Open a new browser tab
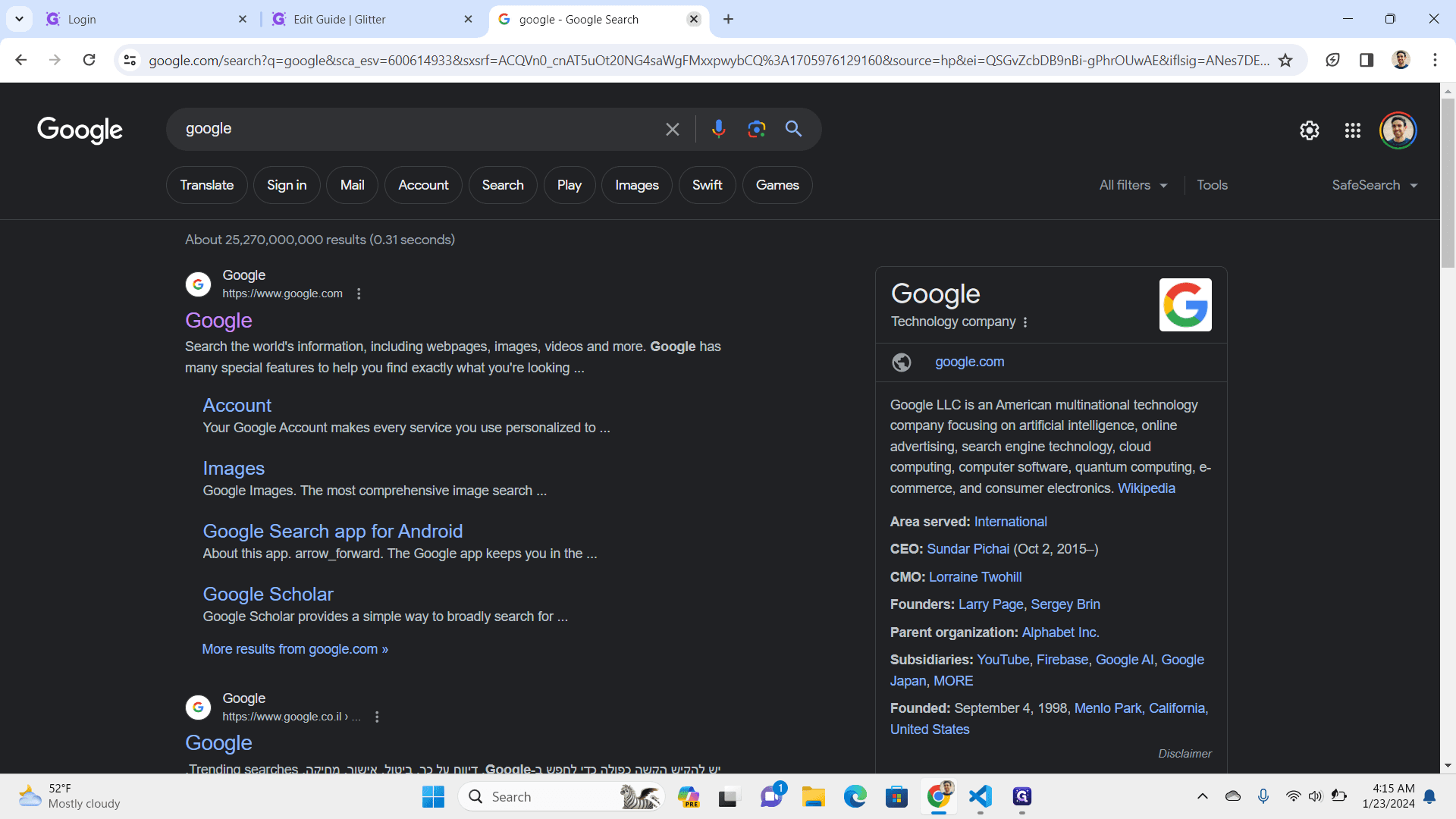Screen dimensions: 1456x819 (x=728, y=19)
